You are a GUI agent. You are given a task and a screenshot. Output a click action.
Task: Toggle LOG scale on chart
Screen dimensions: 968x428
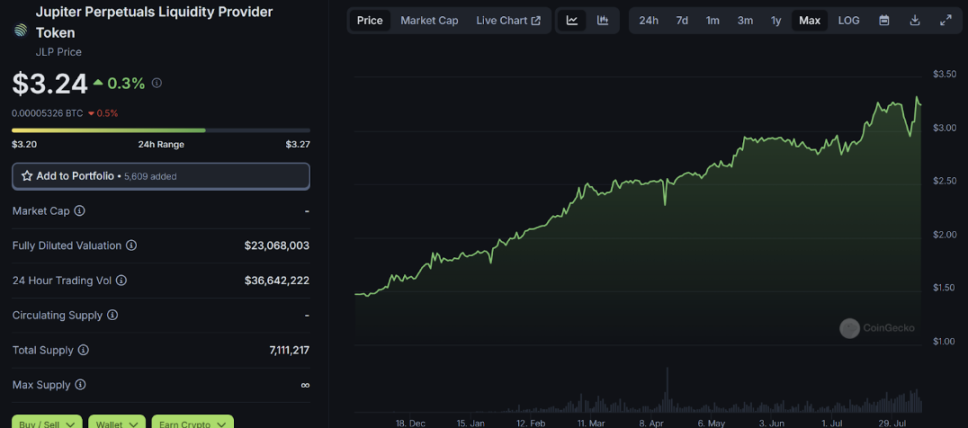click(x=848, y=20)
